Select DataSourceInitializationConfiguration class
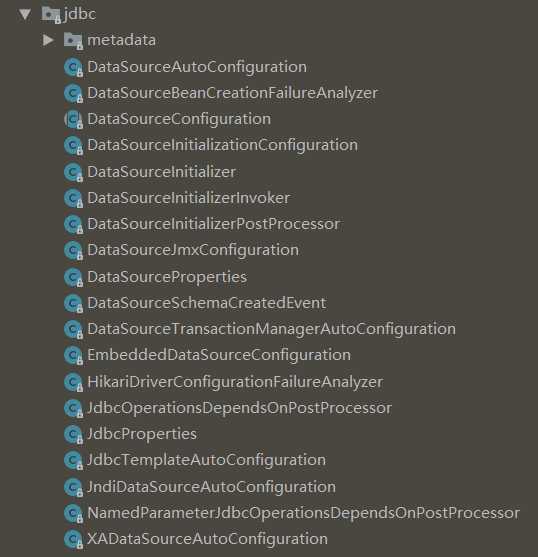 click(223, 145)
